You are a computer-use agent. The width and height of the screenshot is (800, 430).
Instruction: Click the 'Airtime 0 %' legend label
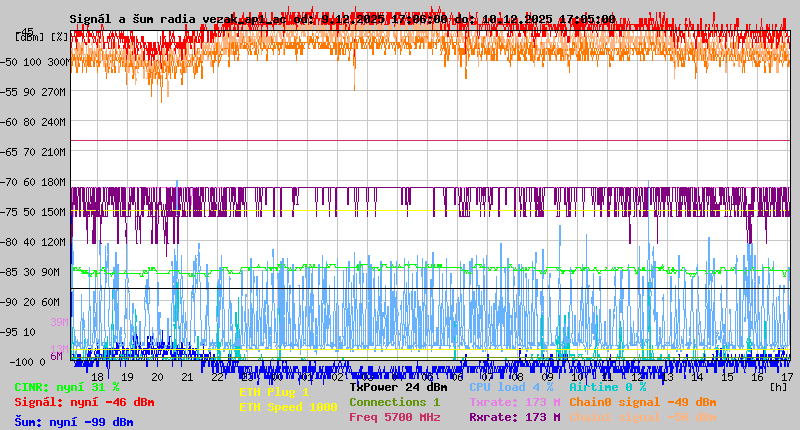point(608,387)
